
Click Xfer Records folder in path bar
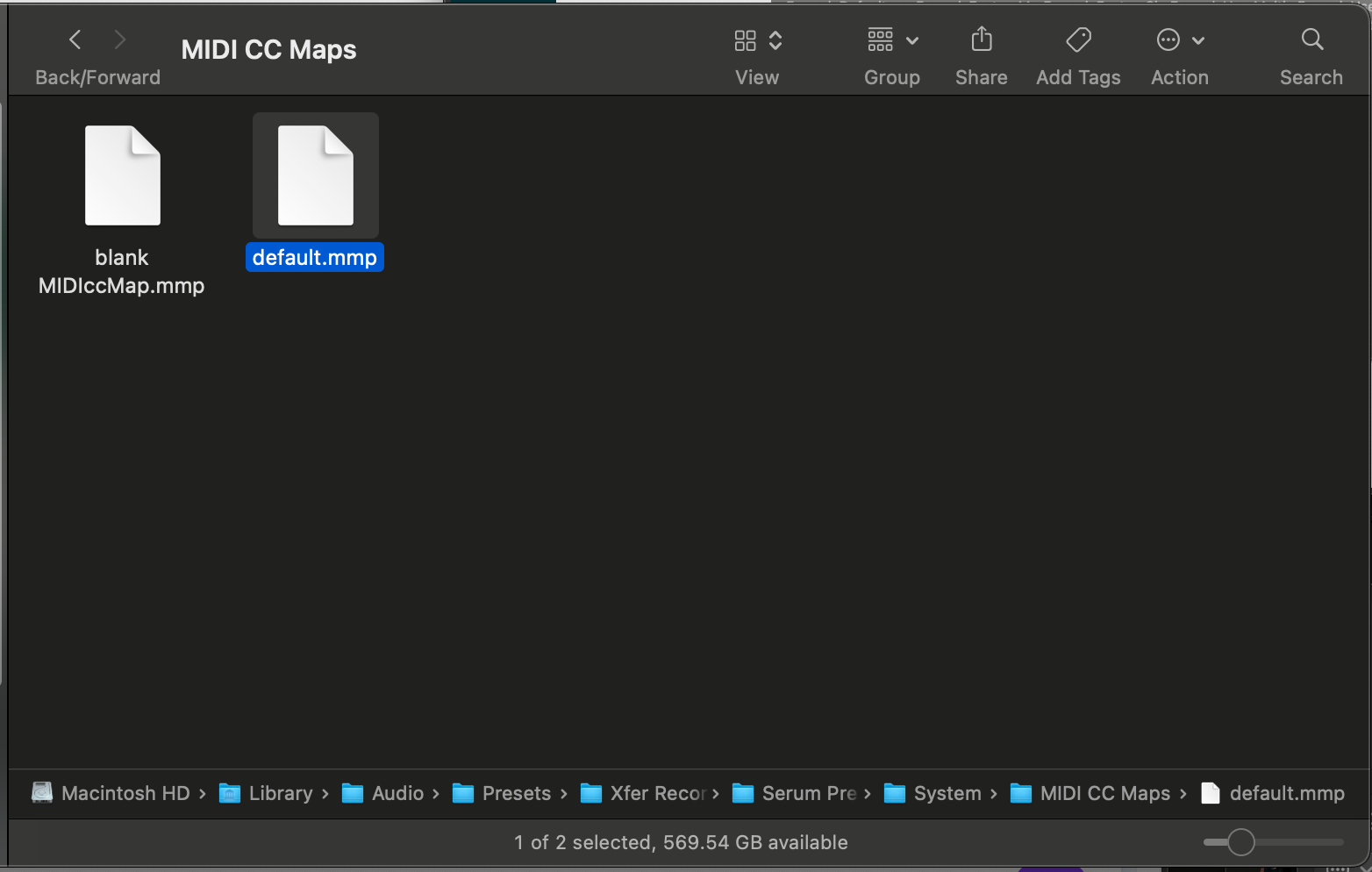[x=643, y=793]
